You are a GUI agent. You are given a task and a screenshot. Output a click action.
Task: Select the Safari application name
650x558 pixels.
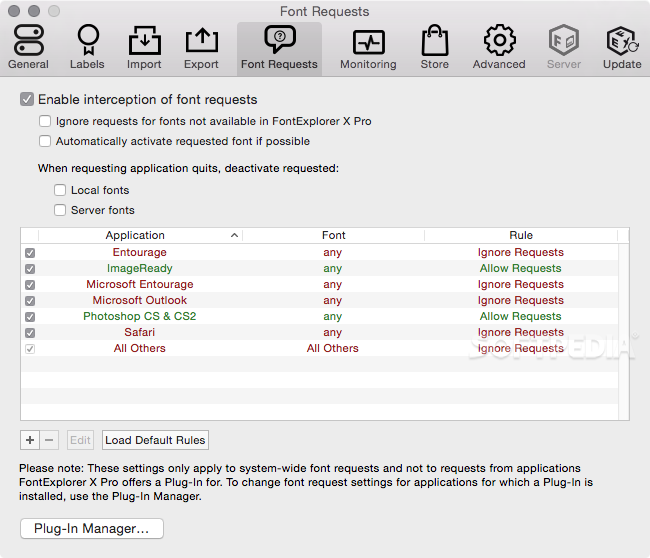[x=140, y=332]
